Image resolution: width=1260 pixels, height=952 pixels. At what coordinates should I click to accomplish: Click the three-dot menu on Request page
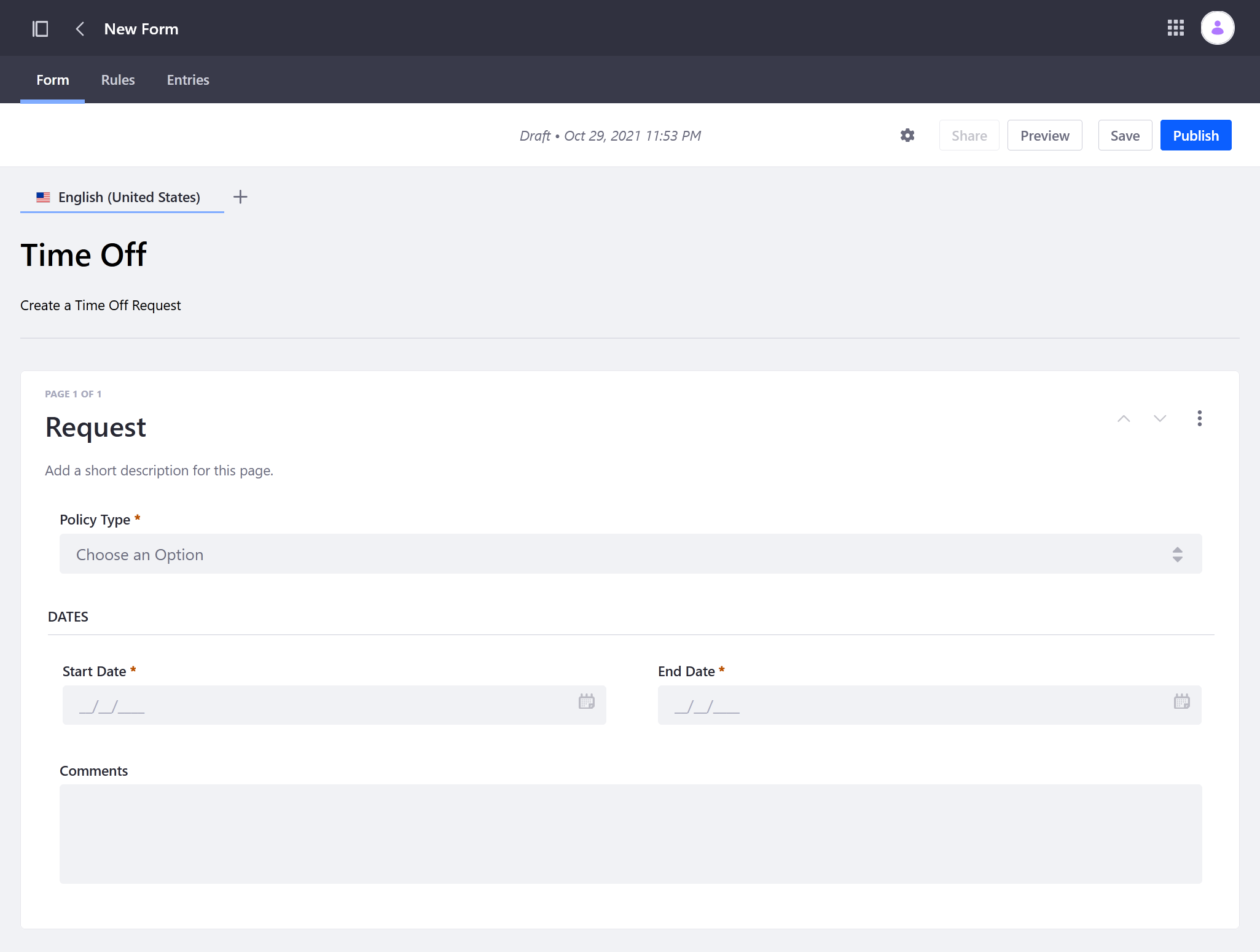pos(1200,418)
